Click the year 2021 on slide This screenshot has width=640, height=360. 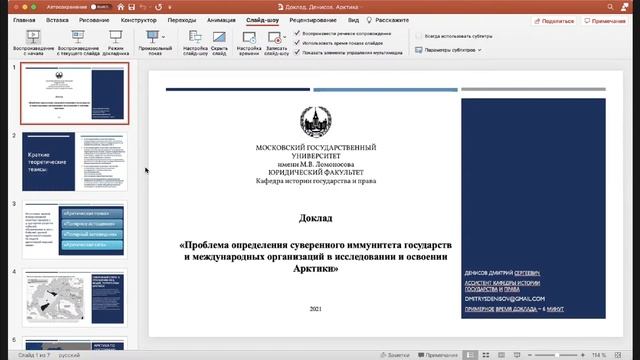click(316, 309)
